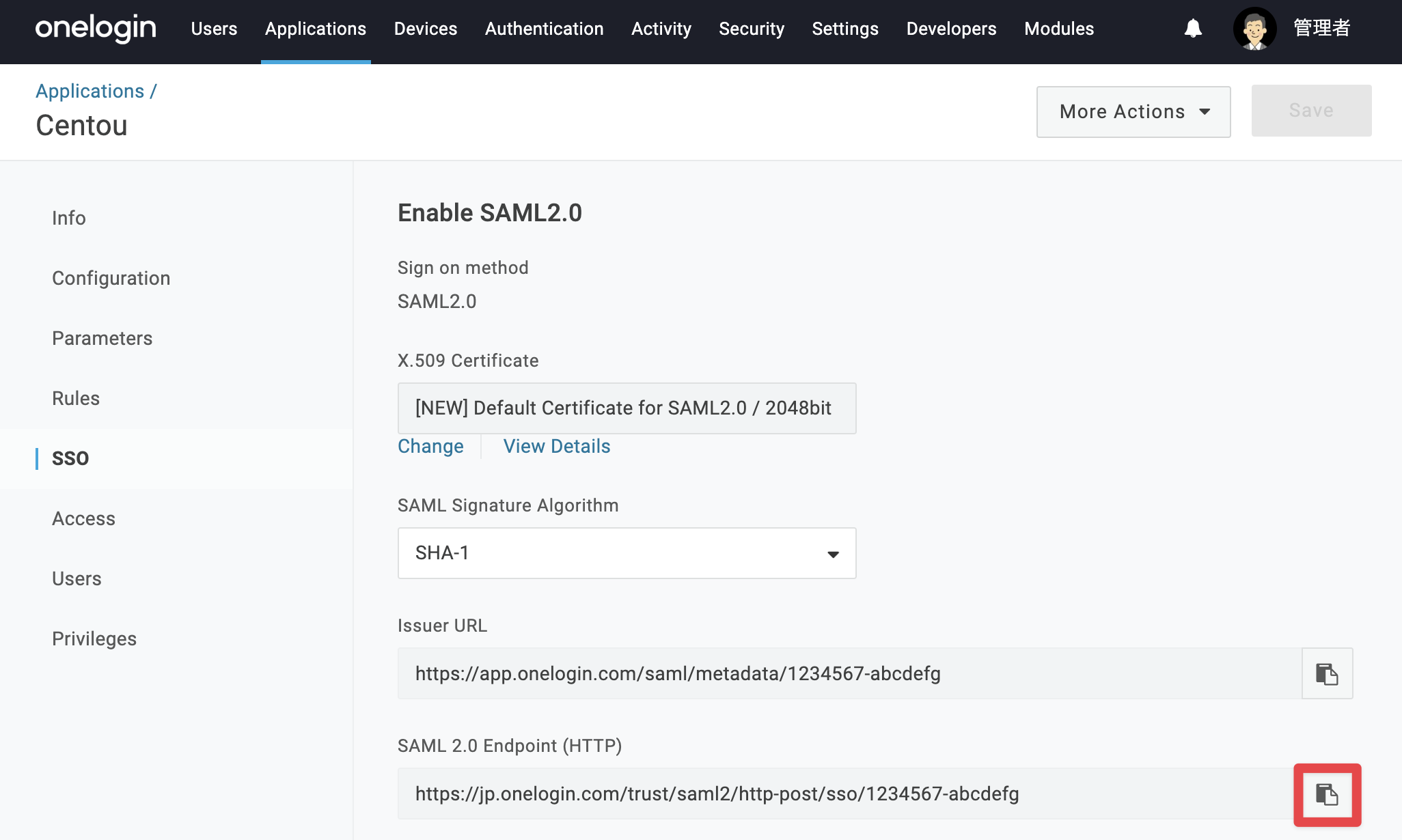
Task: Open the Modules top menu
Action: (x=1059, y=29)
